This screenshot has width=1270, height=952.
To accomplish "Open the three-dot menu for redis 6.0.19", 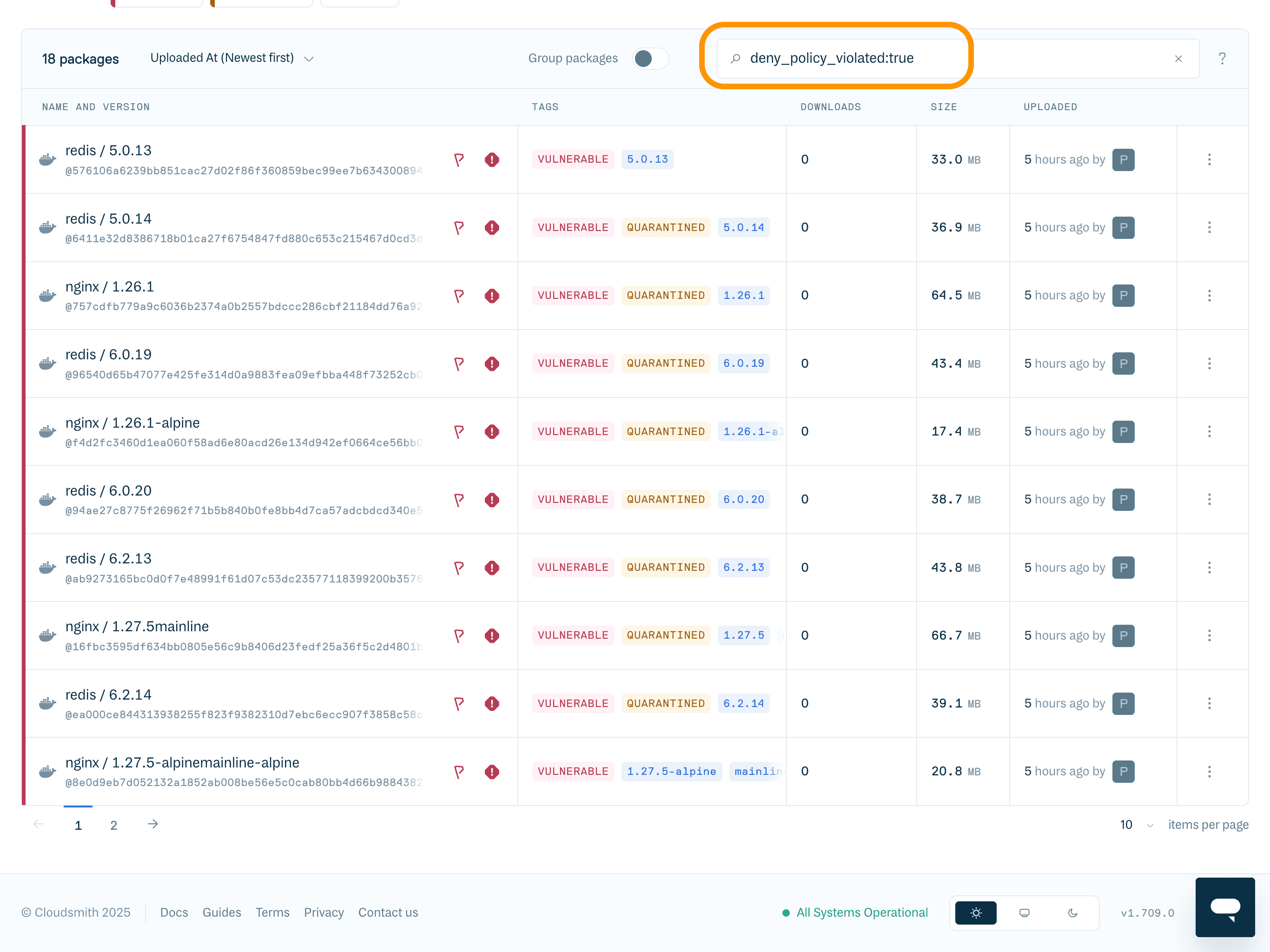I will tap(1209, 364).
